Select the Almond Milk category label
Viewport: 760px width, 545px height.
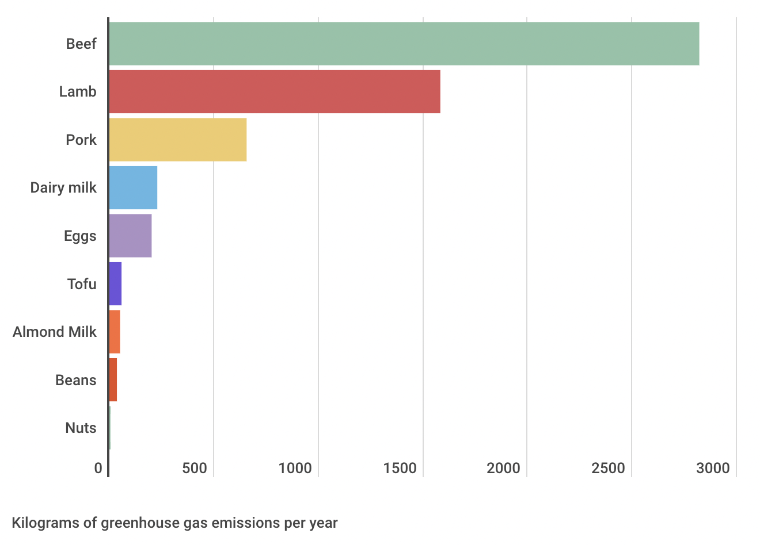click(55, 332)
